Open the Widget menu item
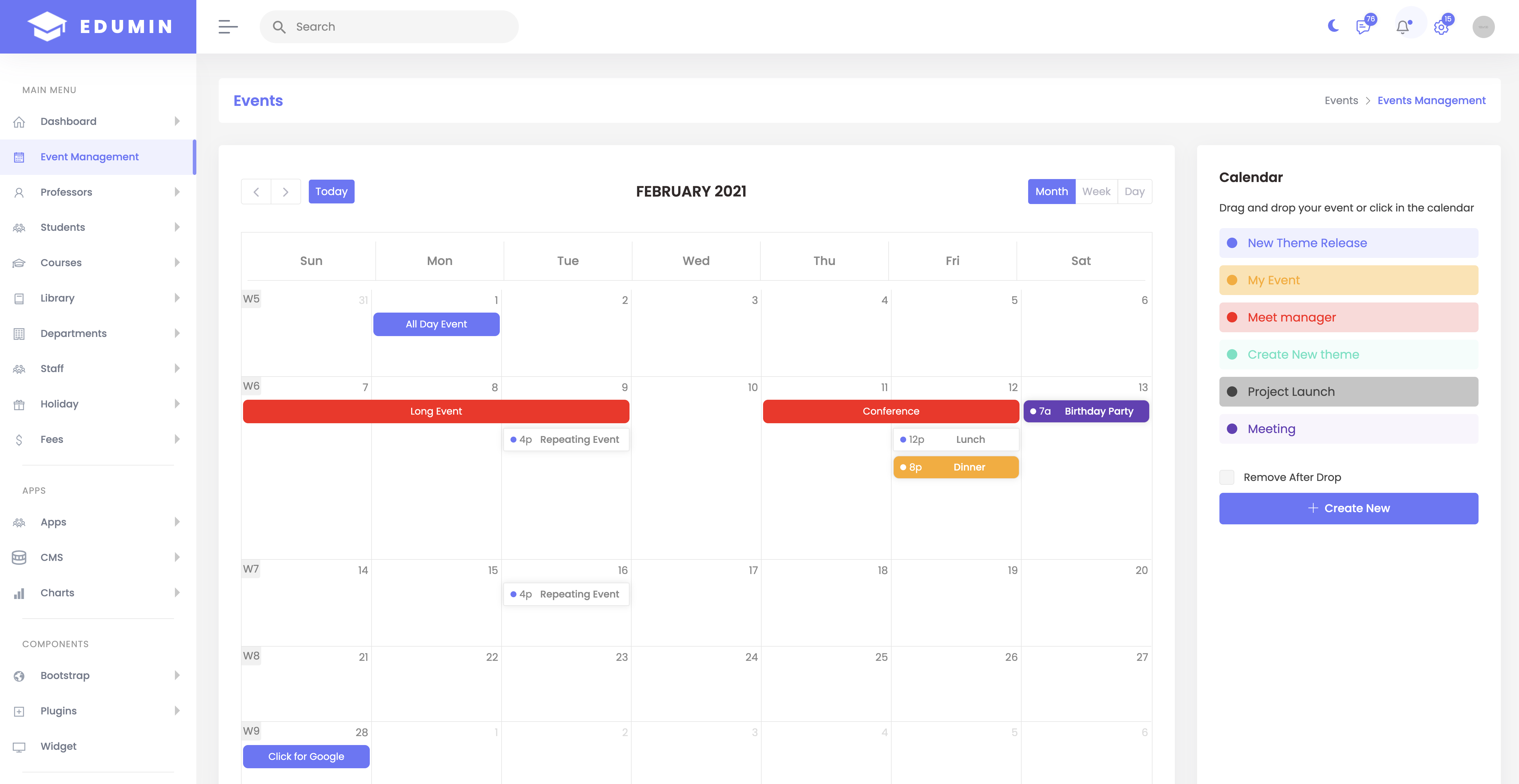 pos(58,746)
